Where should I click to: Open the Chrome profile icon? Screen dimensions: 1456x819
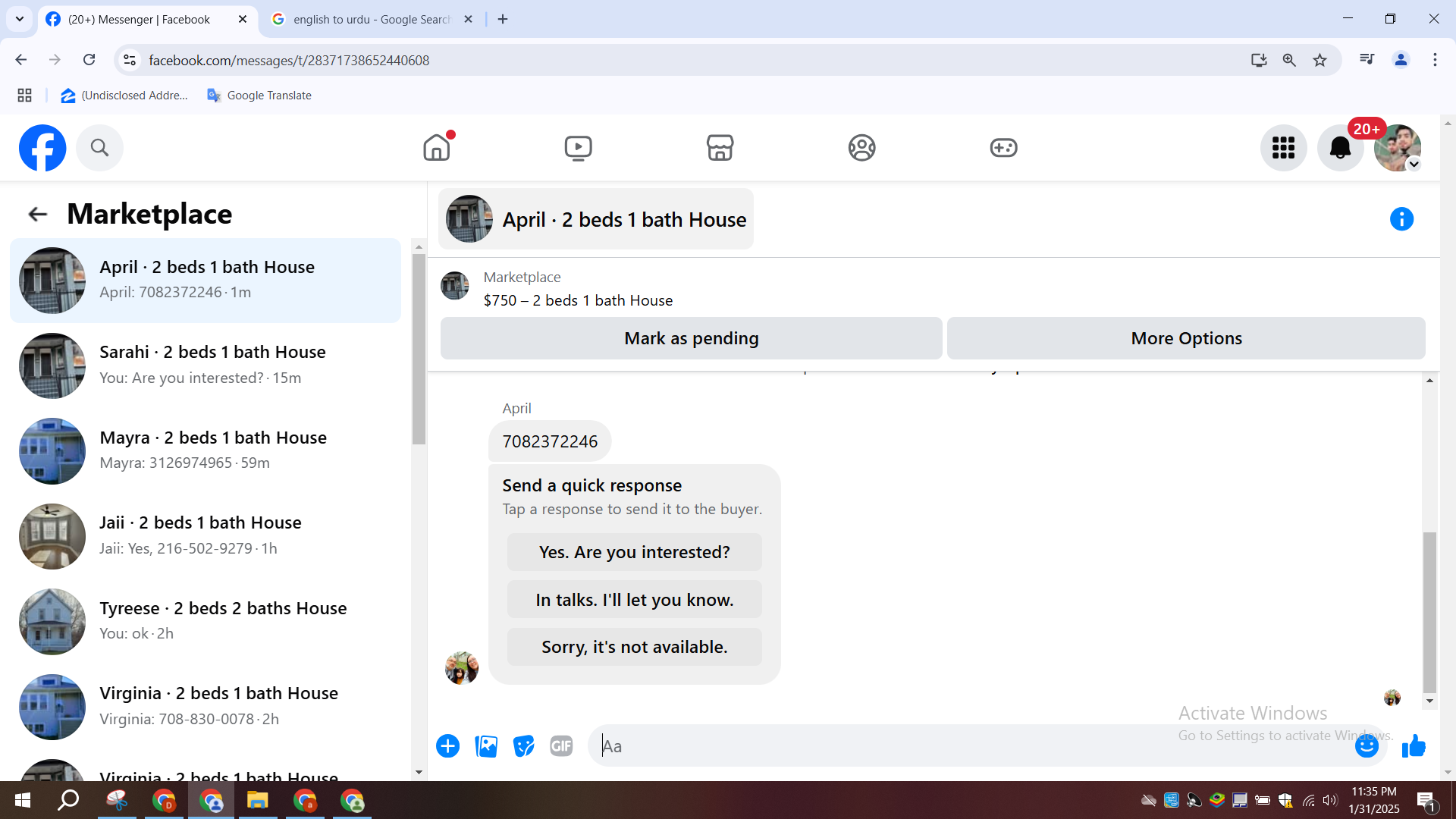click(x=1401, y=60)
